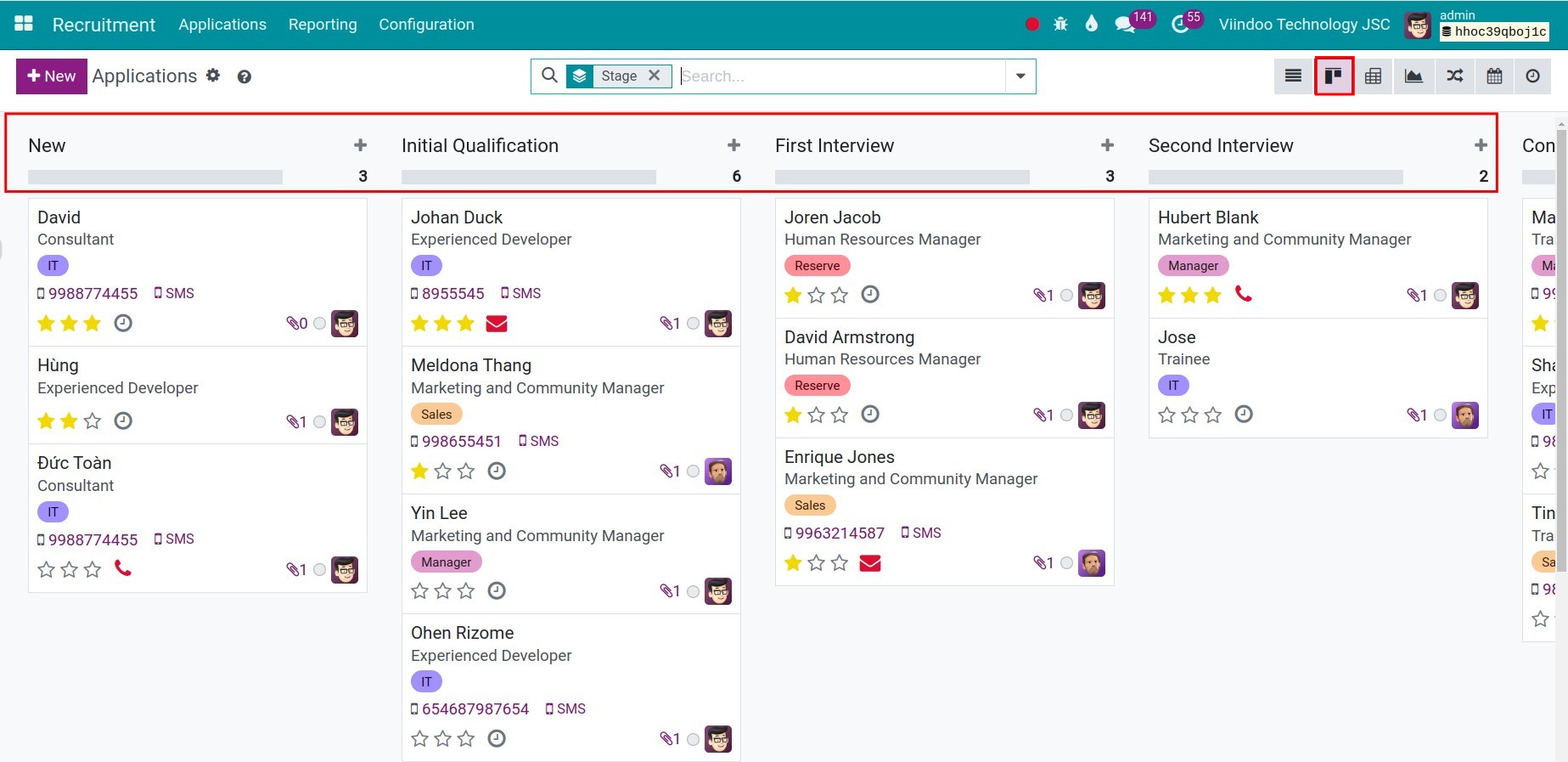Open Joren Jacob applicant card
1568x762 pixels.
click(x=944, y=258)
